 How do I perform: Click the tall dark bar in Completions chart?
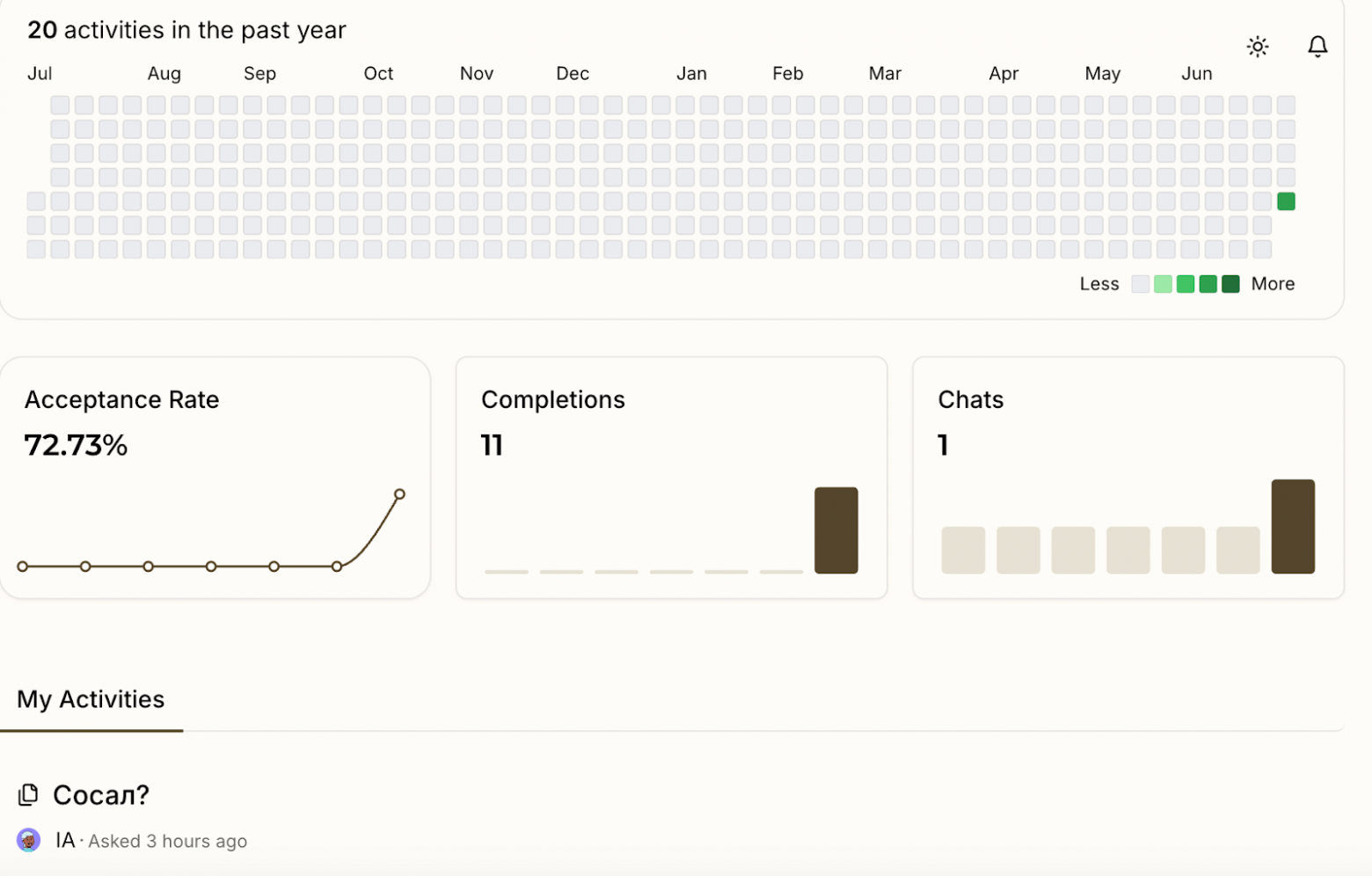click(x=835, y=529)
